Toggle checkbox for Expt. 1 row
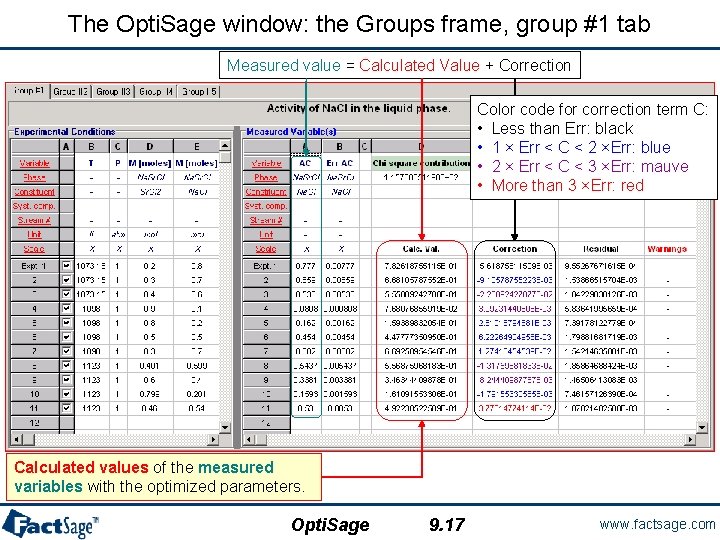Screen dimensions: 720x540 [x=66, y=266]
